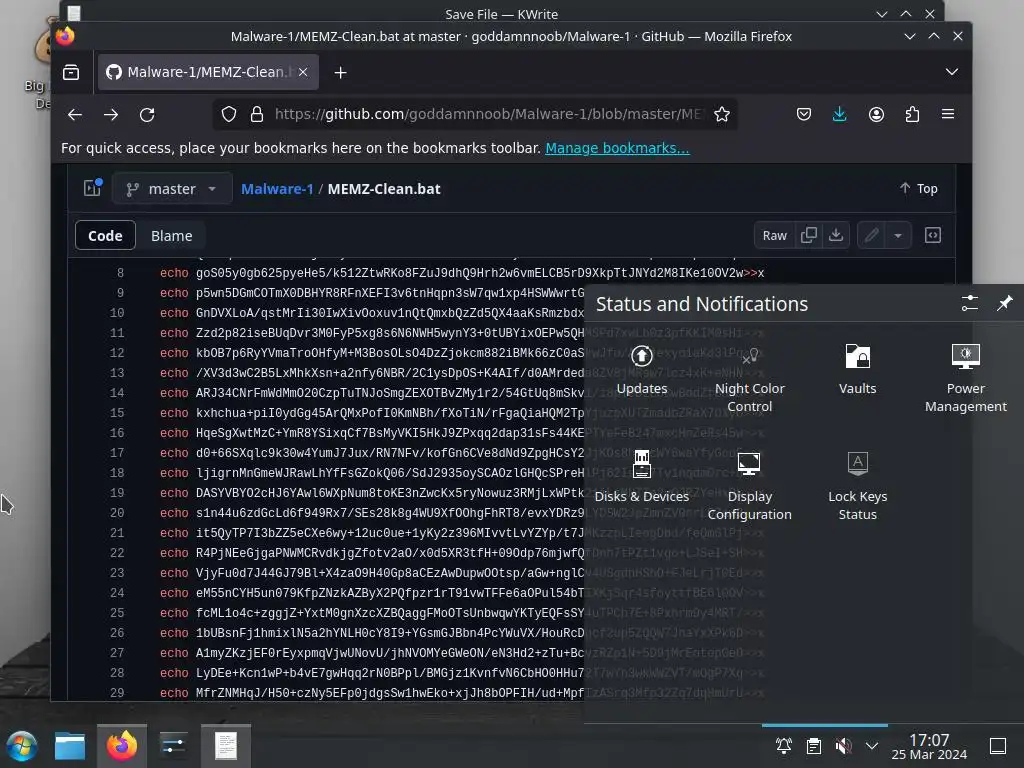This screenshot has width=1024, height=768.
Task: Switch to Code view
Action: pyautogui.click(x=105, y=236)
